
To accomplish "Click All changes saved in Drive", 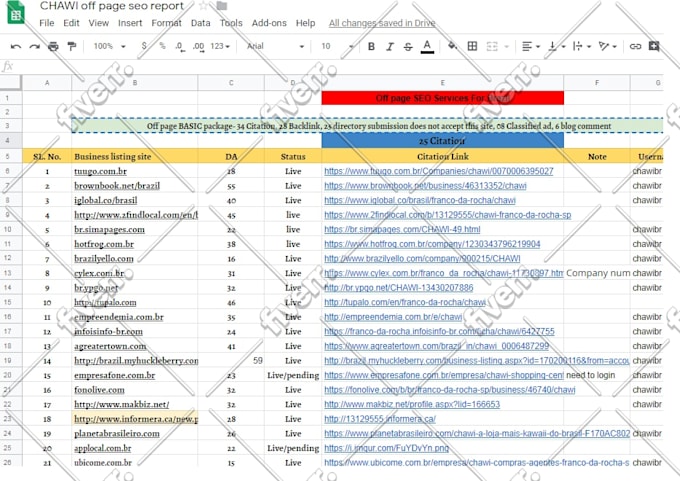I will point(382,23).
